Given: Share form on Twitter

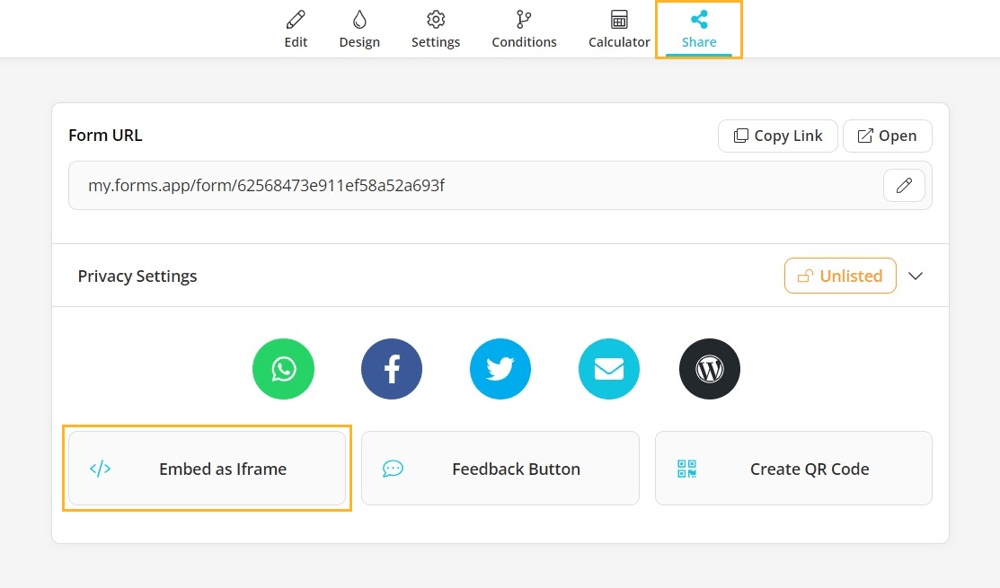Looking at the screenshot, I should (500, 369).
